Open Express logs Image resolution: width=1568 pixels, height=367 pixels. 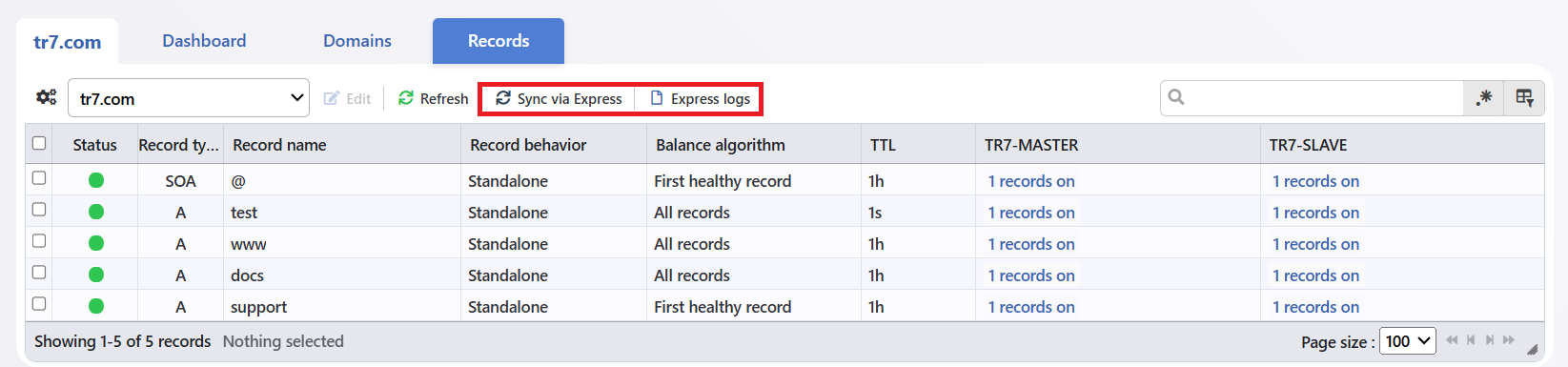click(700, 98)
